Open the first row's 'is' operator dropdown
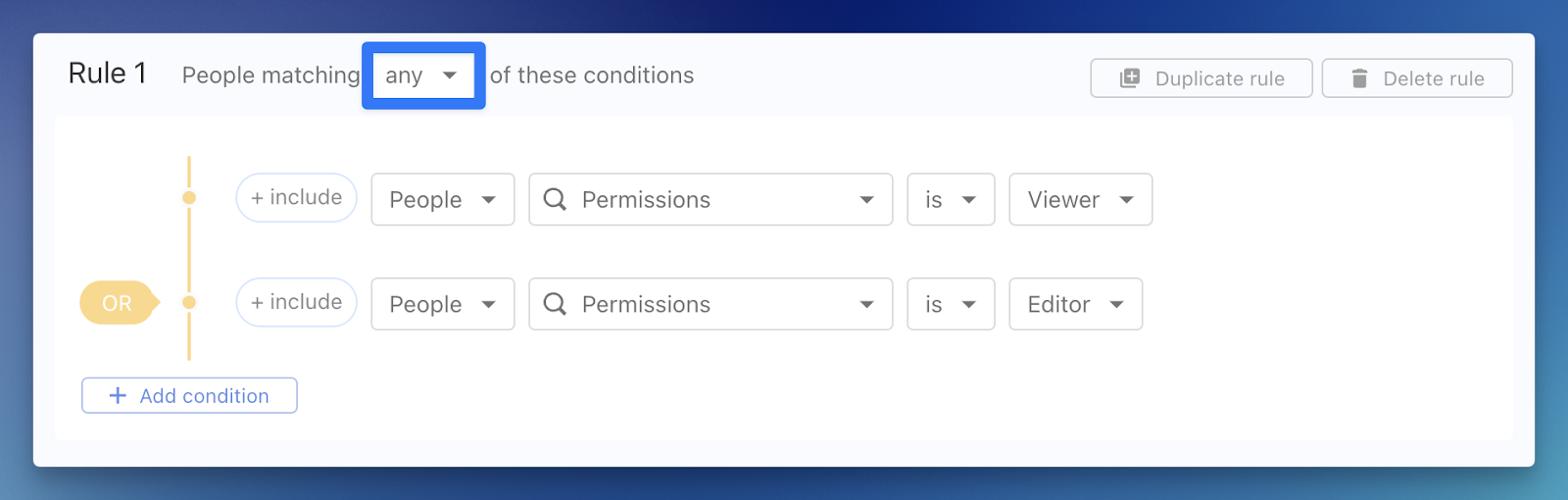Viewport: 1568px width, 500px height. [951, 200]
